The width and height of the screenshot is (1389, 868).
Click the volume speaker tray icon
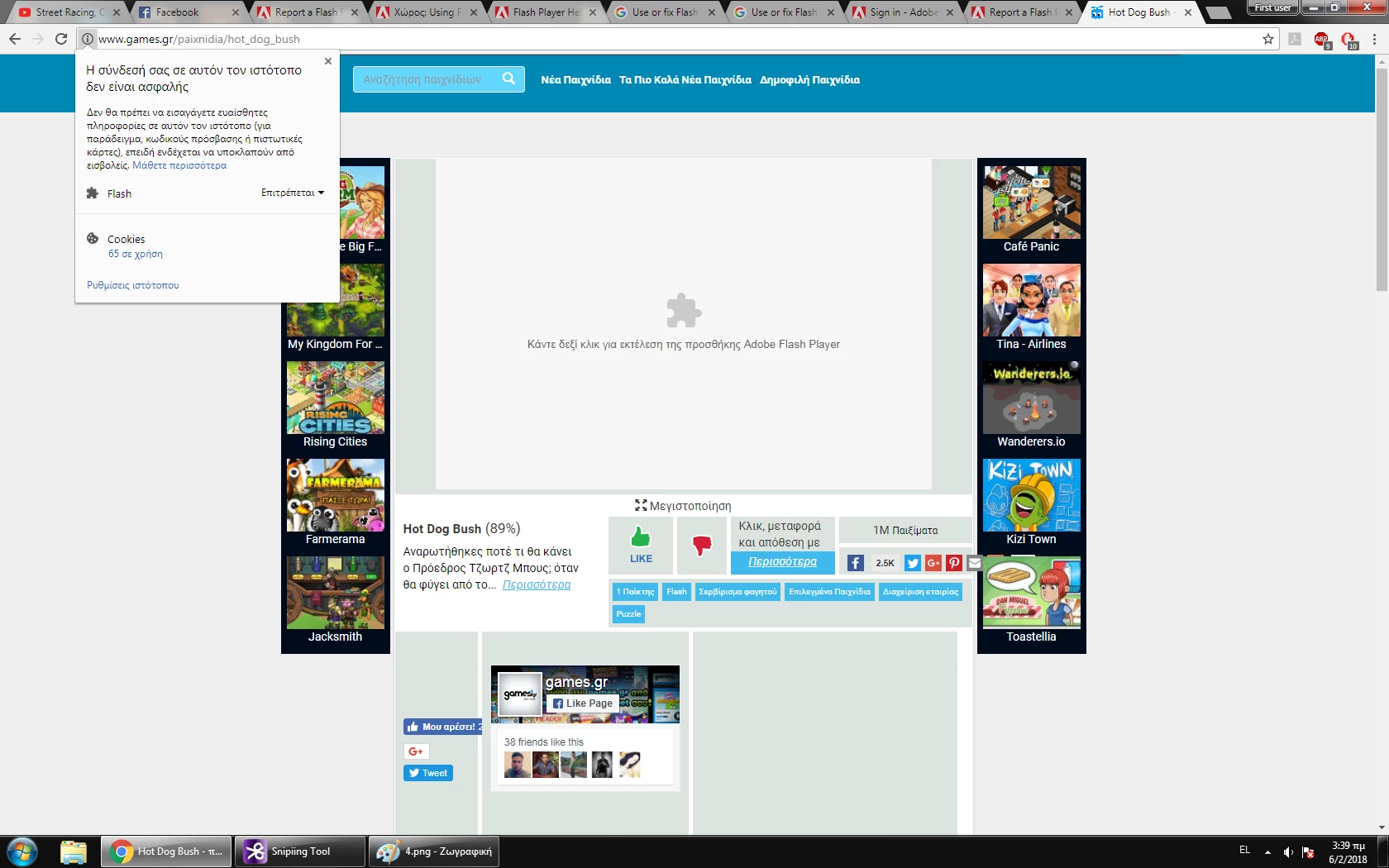click(x=1288, y=851)
